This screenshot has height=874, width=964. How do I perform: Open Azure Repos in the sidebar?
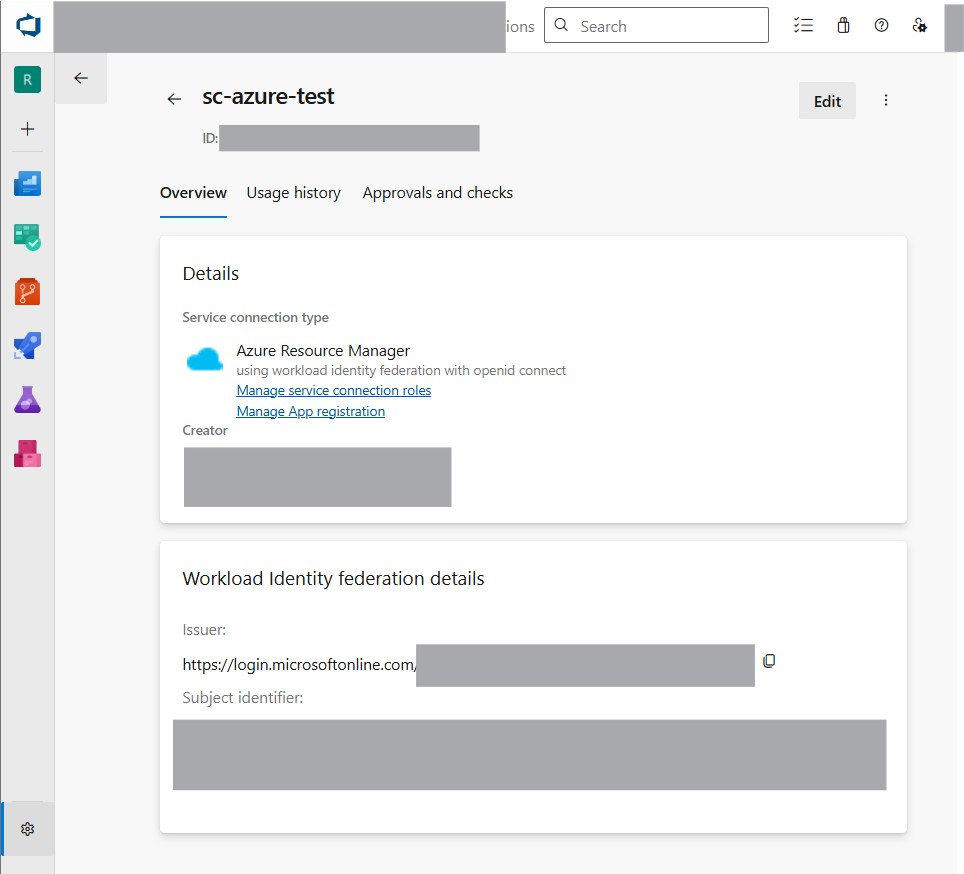(x=28, y=291)
